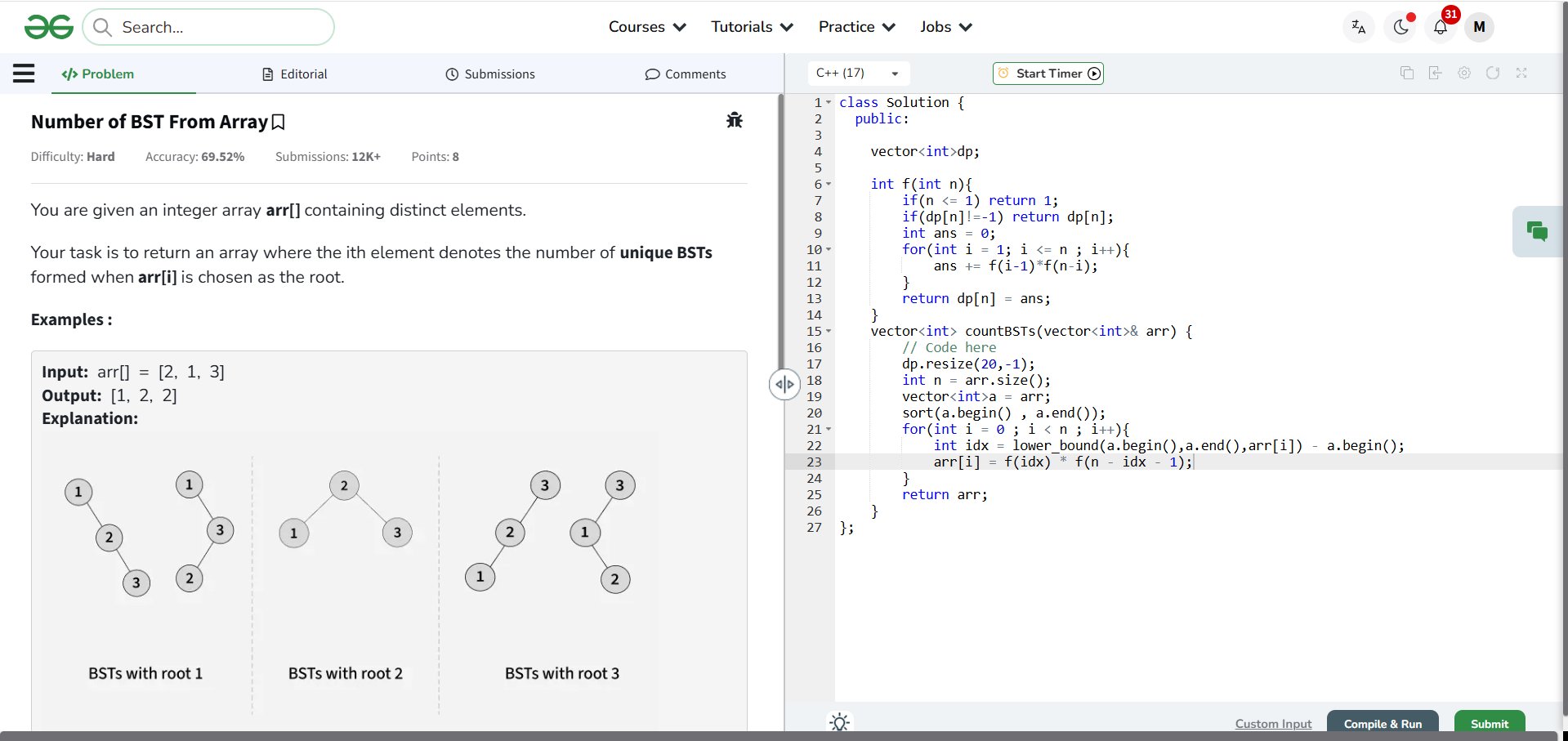Reset code with the refresh icon
The height and width of the screenshot is (741, 1568).
click(x=1492, y=73)
